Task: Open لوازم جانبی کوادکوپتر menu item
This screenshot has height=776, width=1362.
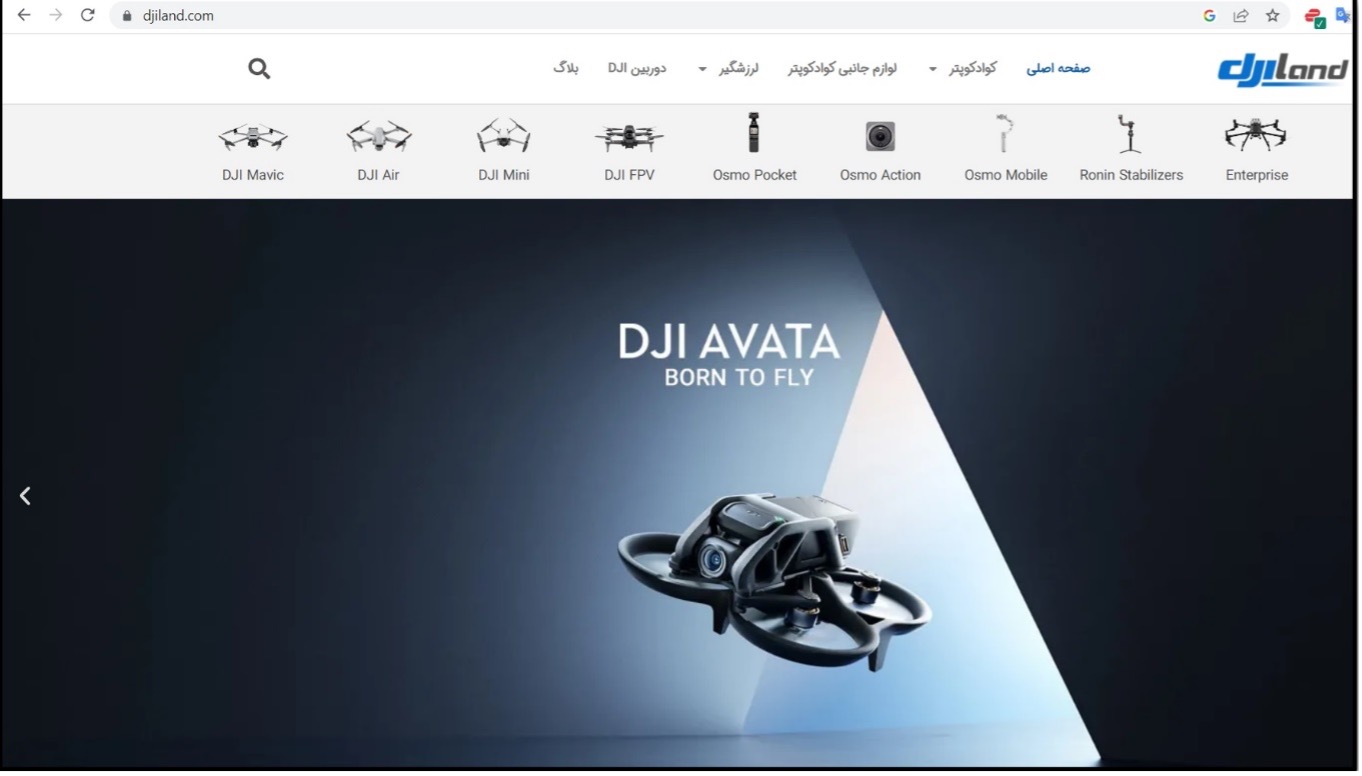Action: (x=842, y=68)
